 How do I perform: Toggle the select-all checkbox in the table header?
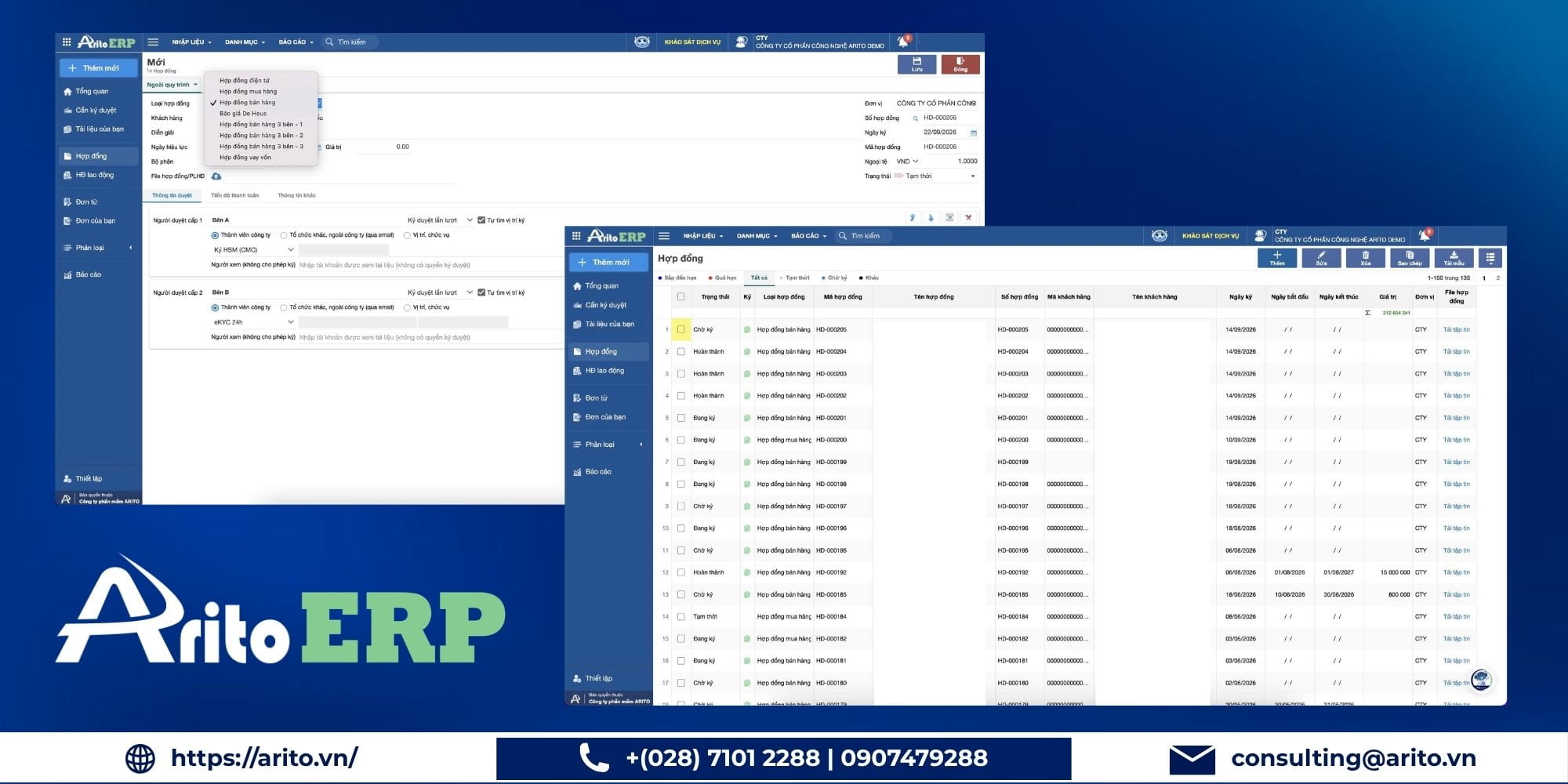[x=681, y=297]
